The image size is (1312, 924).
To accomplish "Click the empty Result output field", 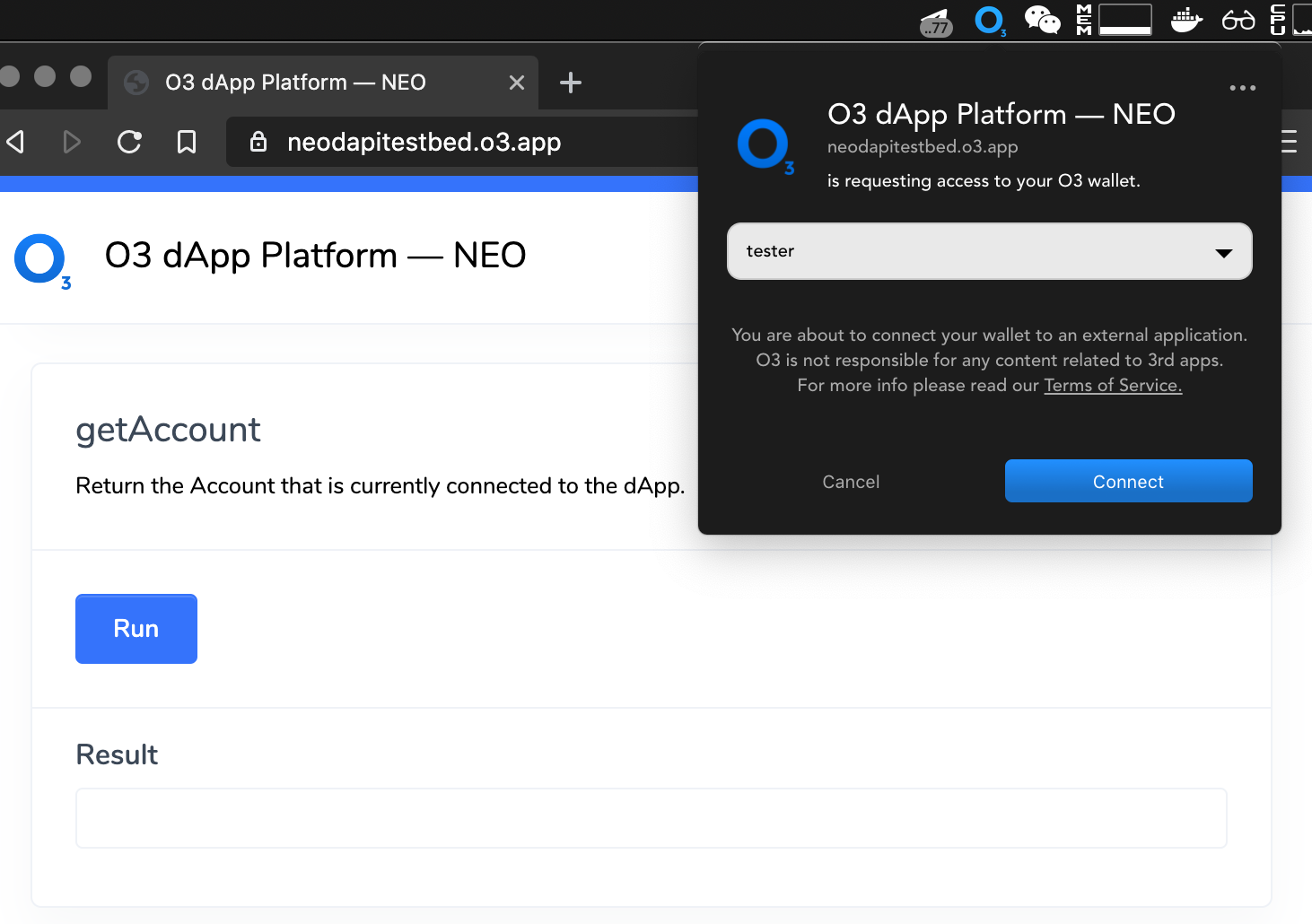I will (x=652, y=818).
